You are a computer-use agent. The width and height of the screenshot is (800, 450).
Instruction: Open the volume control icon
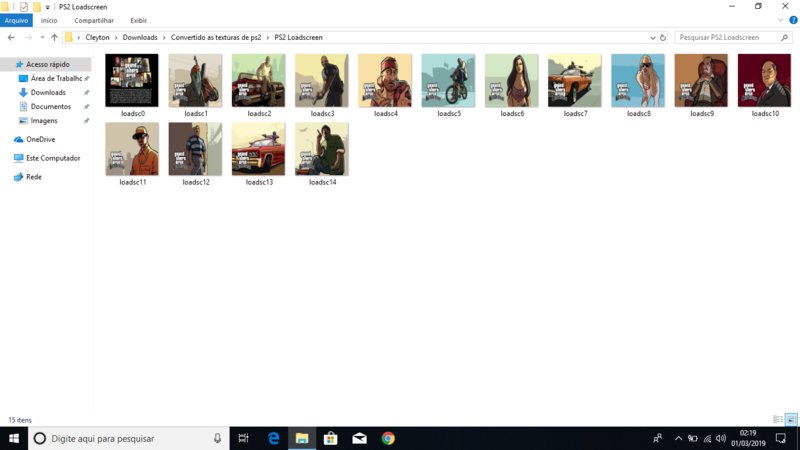[720, 438]
